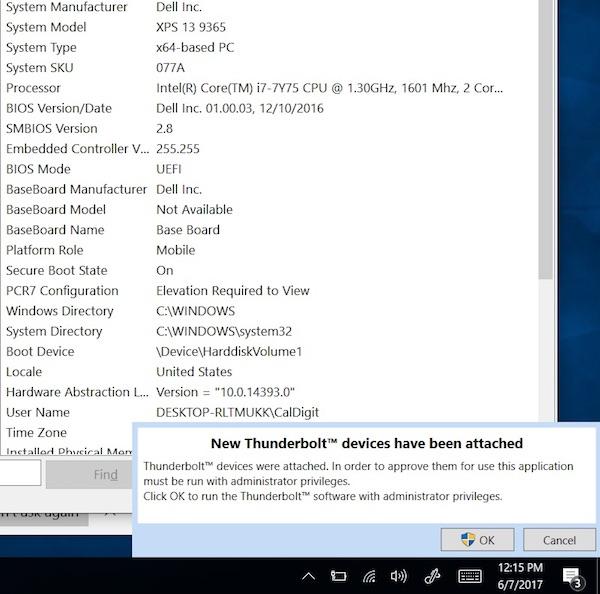The height and width of the screenshot is (594, 600).
Task: Select the System SKU row
Action: 269,68
